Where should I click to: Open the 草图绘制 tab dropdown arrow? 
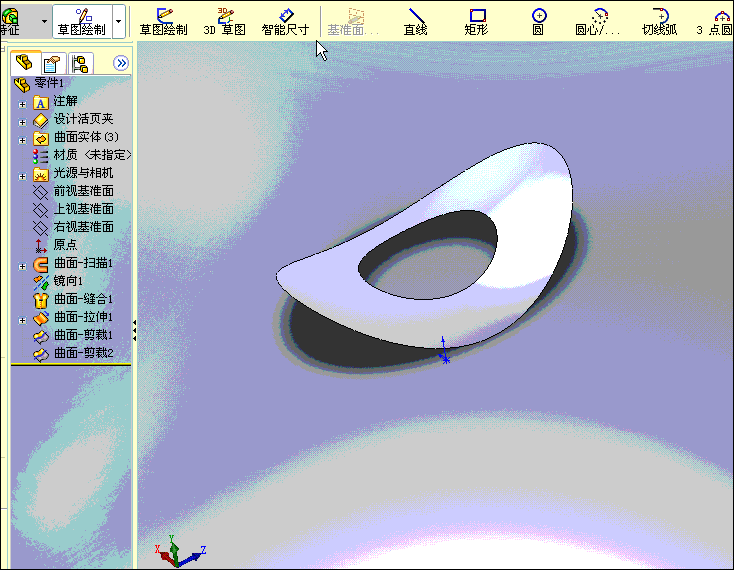click(118, 22)
